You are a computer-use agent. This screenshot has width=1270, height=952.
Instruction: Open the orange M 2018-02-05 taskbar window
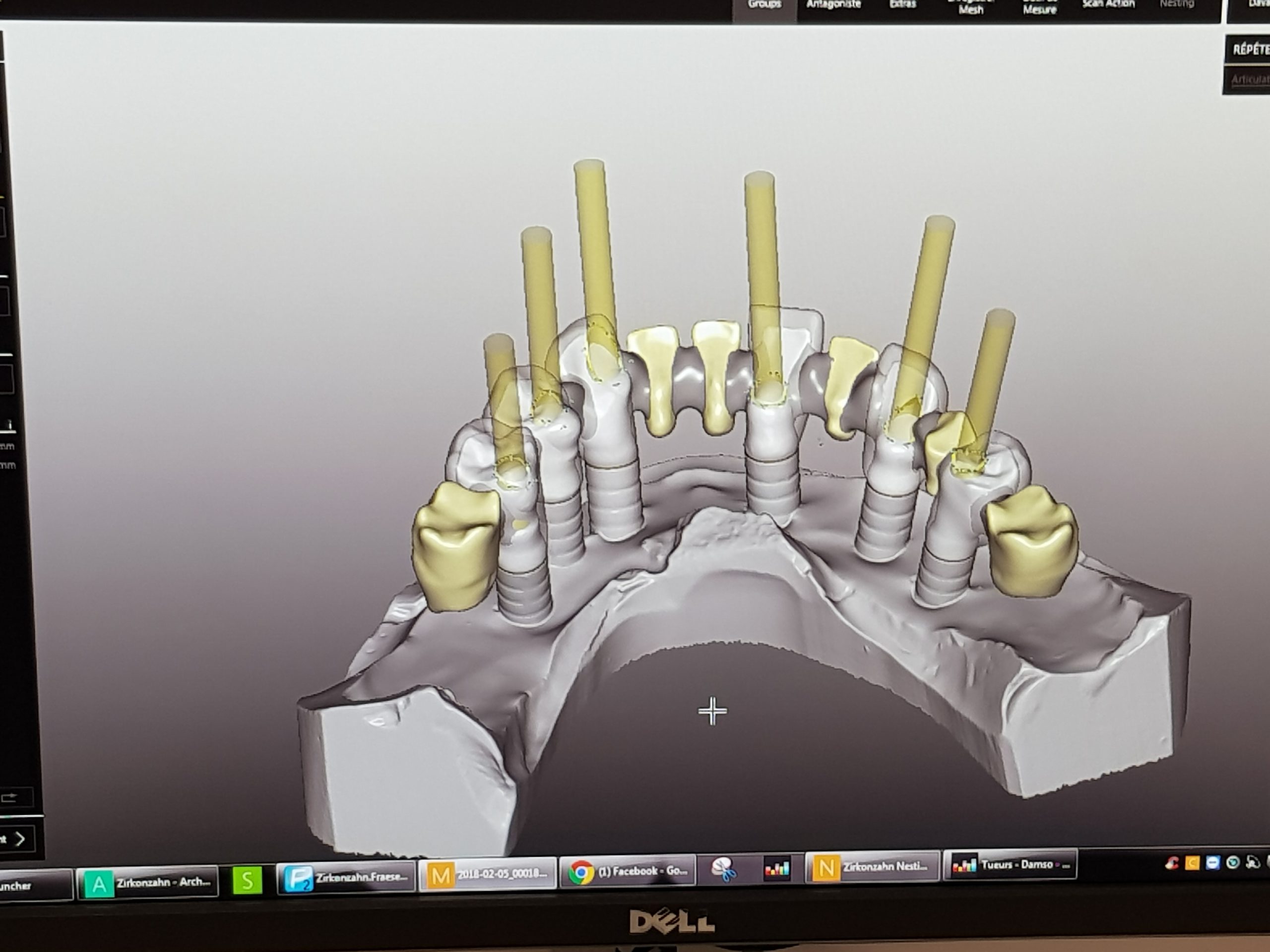[x=488, y=875]
